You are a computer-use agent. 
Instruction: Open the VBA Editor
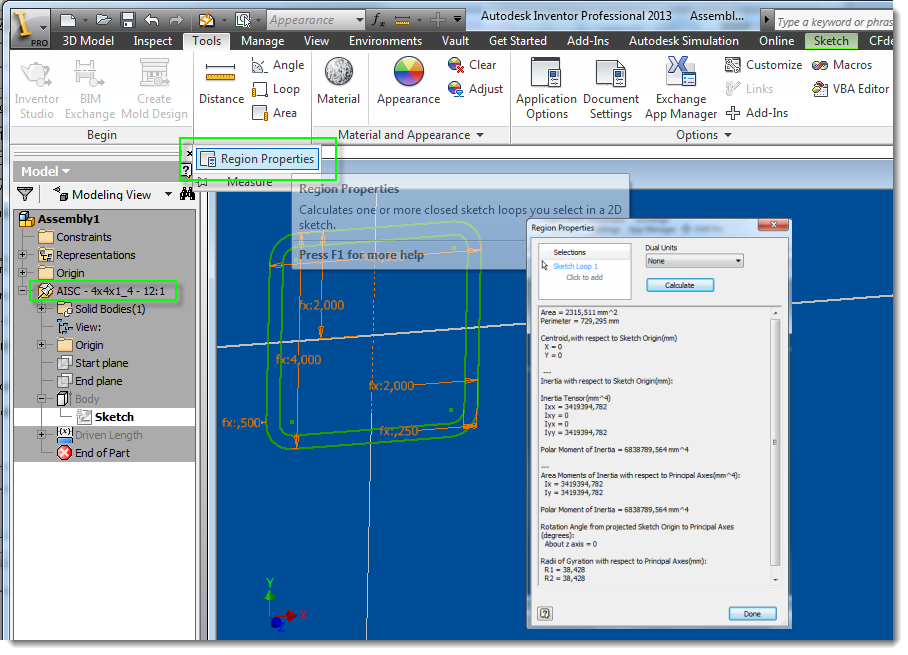[851, 89]
